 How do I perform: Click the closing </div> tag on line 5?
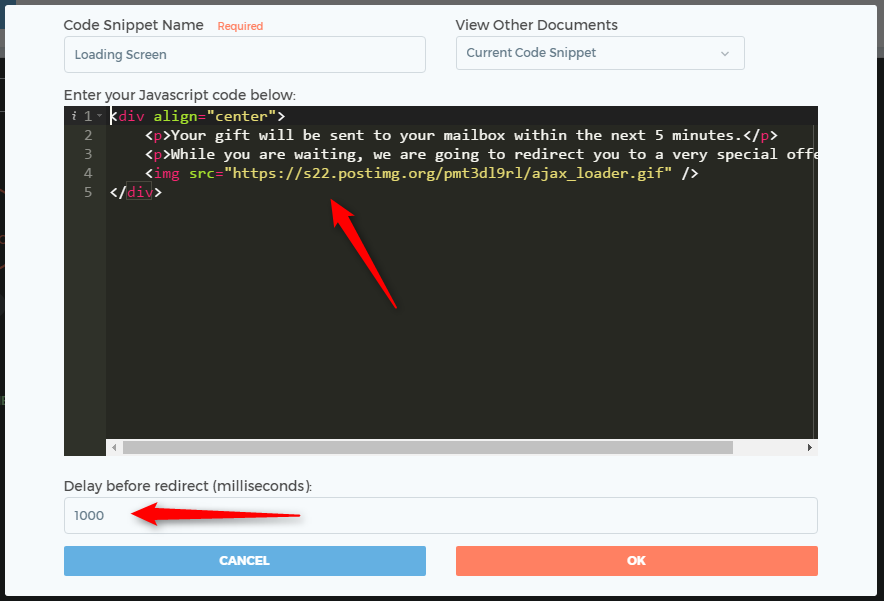point(136,192)
